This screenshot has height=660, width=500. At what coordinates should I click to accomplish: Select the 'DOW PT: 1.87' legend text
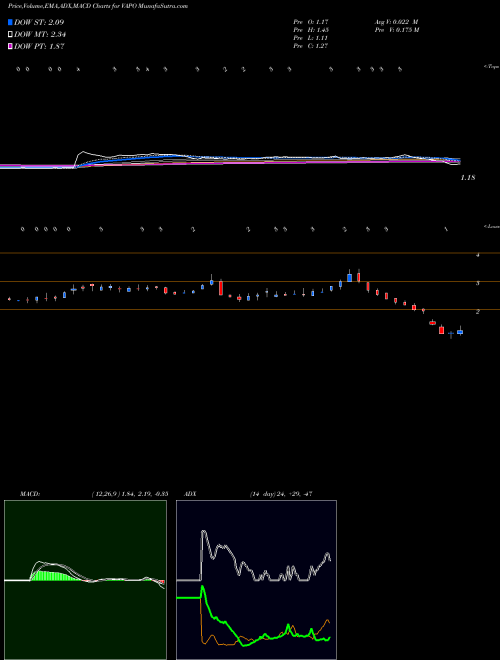(39, 47)
